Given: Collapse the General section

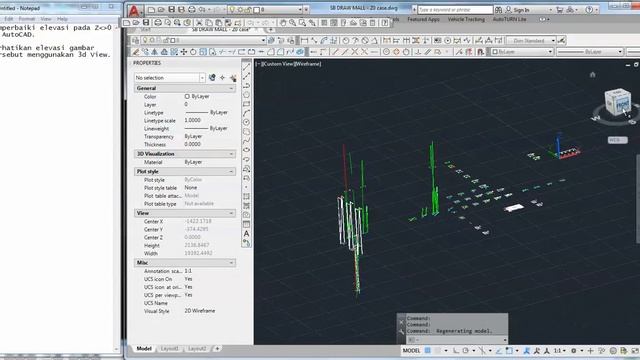Looking at the screenshot, I should 231,88.
